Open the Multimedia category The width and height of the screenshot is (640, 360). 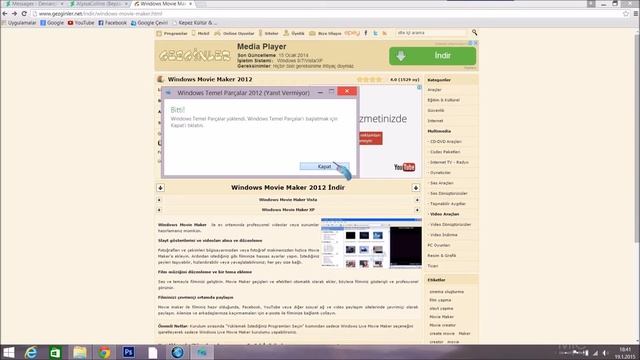(x=439, y=131)
